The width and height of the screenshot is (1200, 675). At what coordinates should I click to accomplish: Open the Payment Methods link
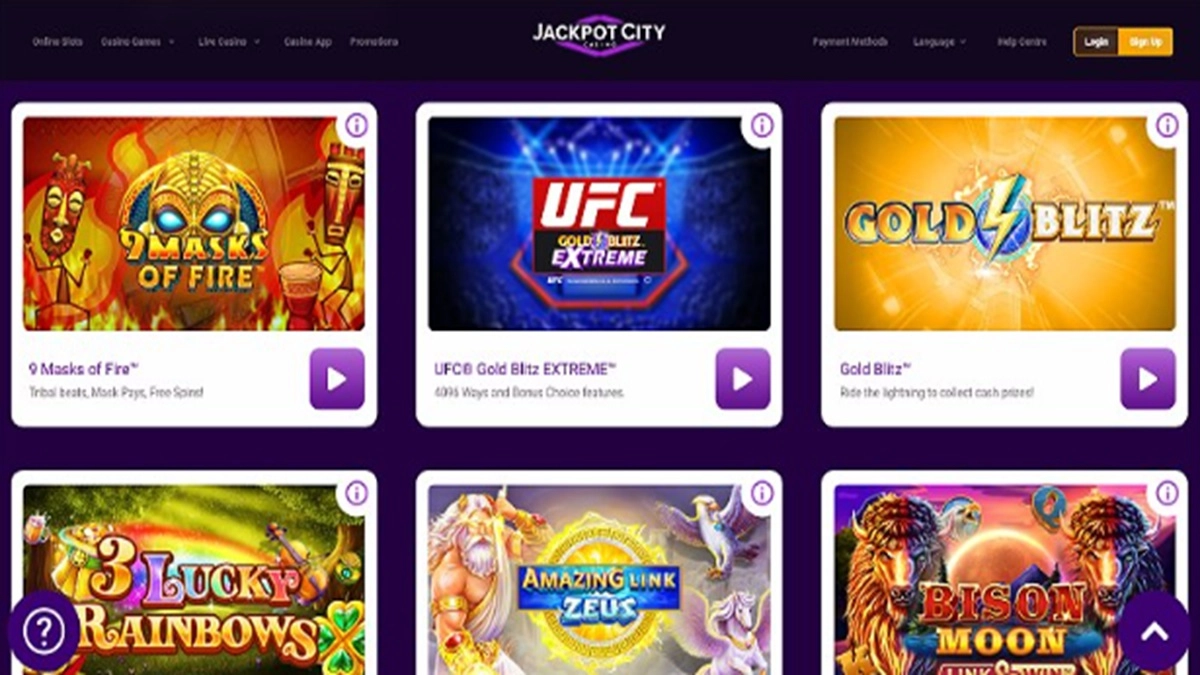(850, 42)
